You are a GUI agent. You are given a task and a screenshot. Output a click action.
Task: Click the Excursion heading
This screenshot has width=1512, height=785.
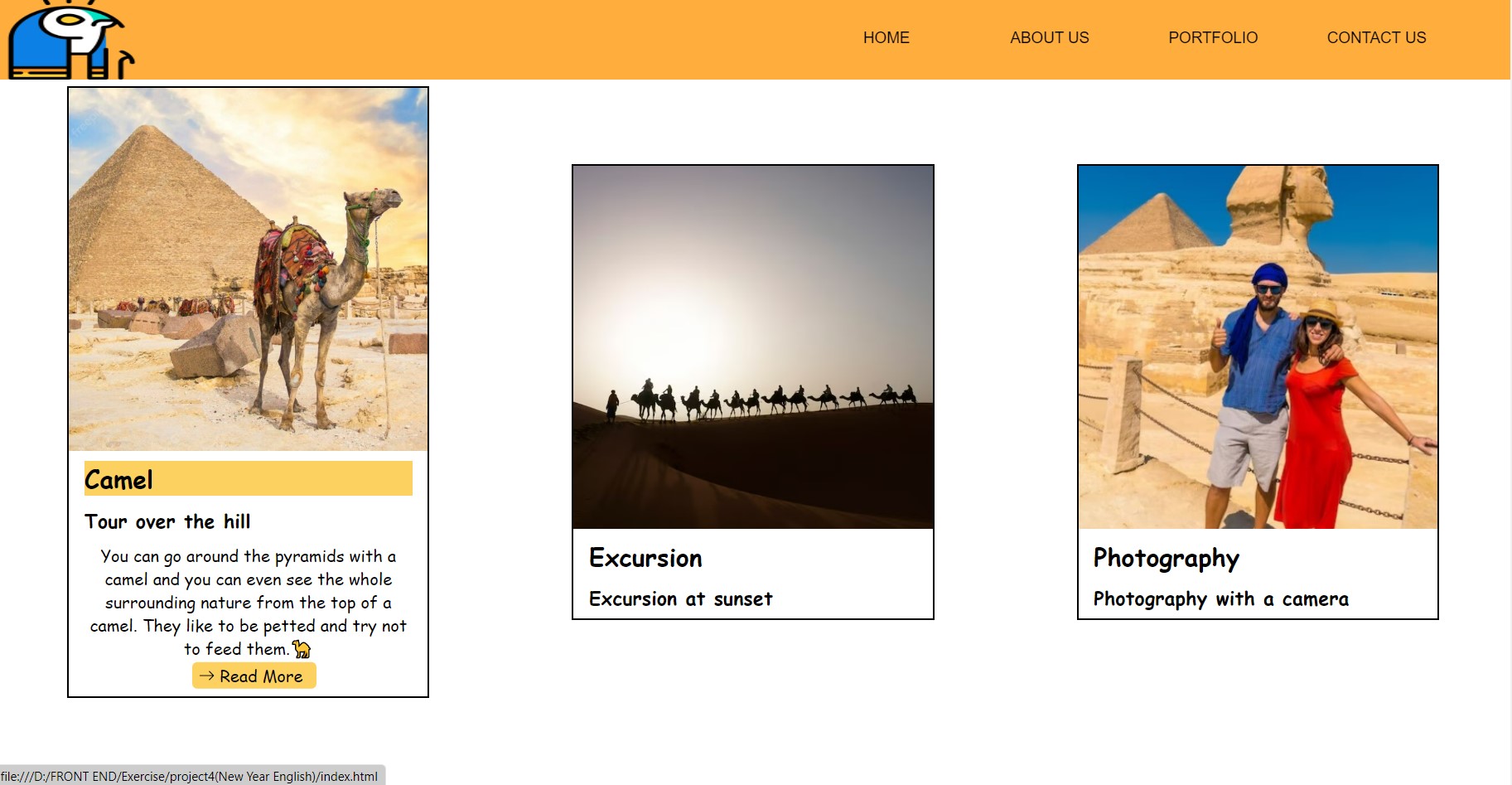pyautogui.click(x=645, y=558)
